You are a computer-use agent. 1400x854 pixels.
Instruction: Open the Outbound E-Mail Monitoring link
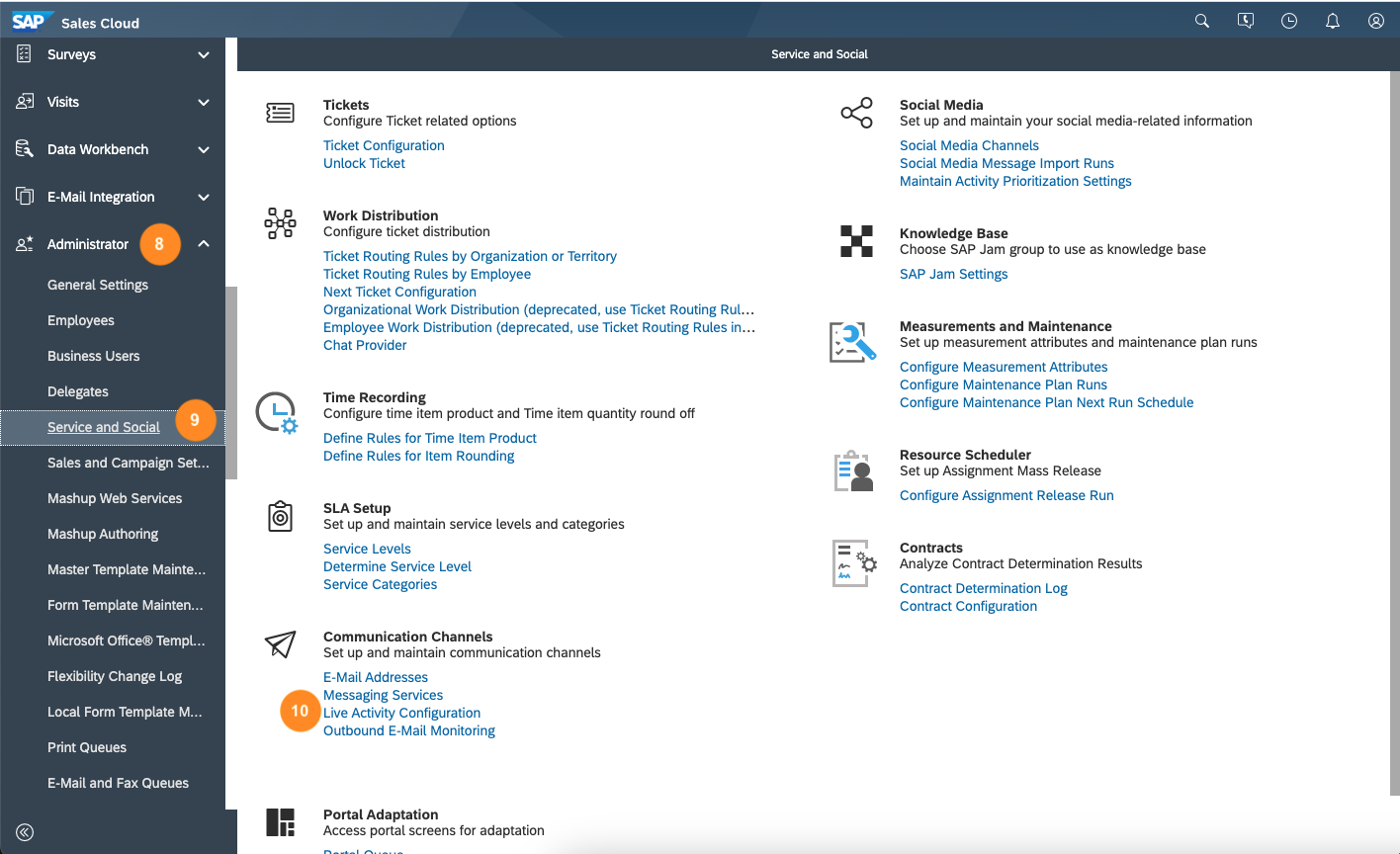409,730
